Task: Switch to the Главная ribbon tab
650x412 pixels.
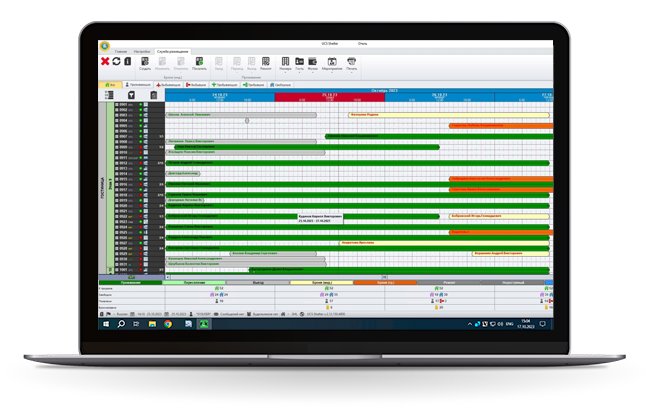Action: click(x=121, y=52)
